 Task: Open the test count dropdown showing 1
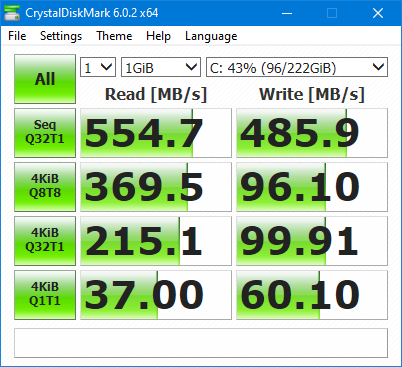(x=98, y=67)
